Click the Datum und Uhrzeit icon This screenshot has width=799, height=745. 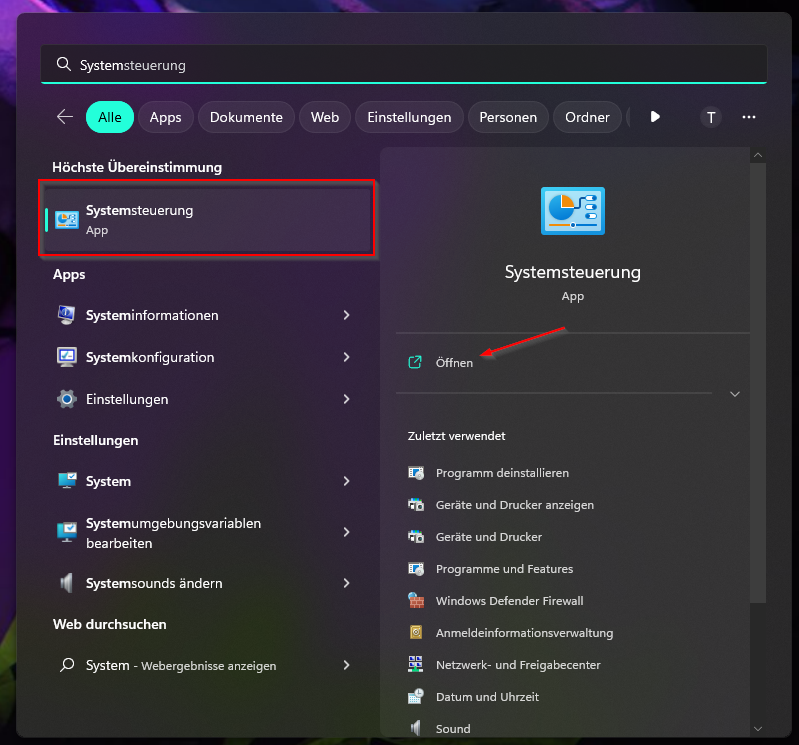coord(416,696)
